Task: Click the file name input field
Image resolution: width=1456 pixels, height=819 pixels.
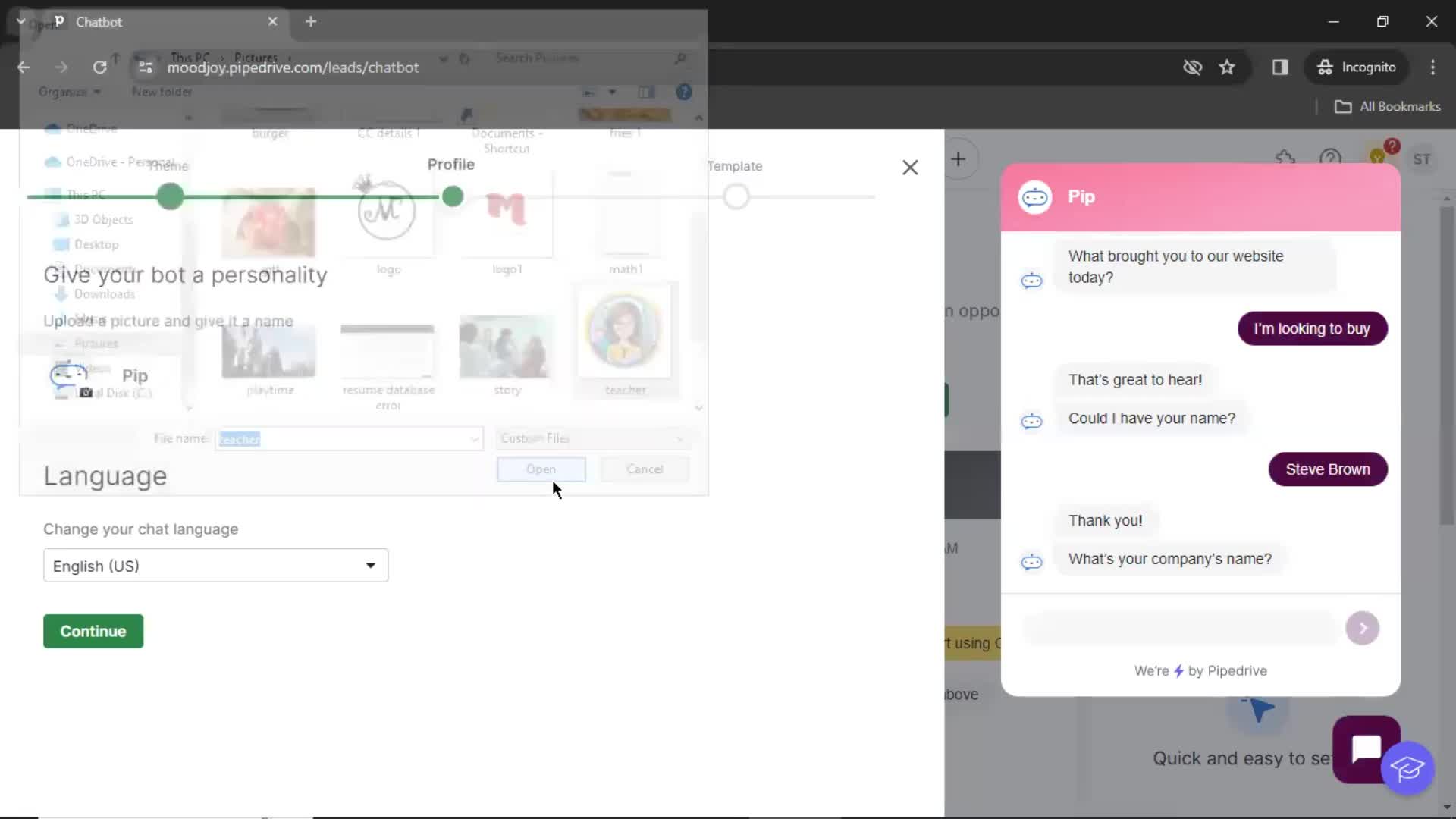Action: click(347, 438)
